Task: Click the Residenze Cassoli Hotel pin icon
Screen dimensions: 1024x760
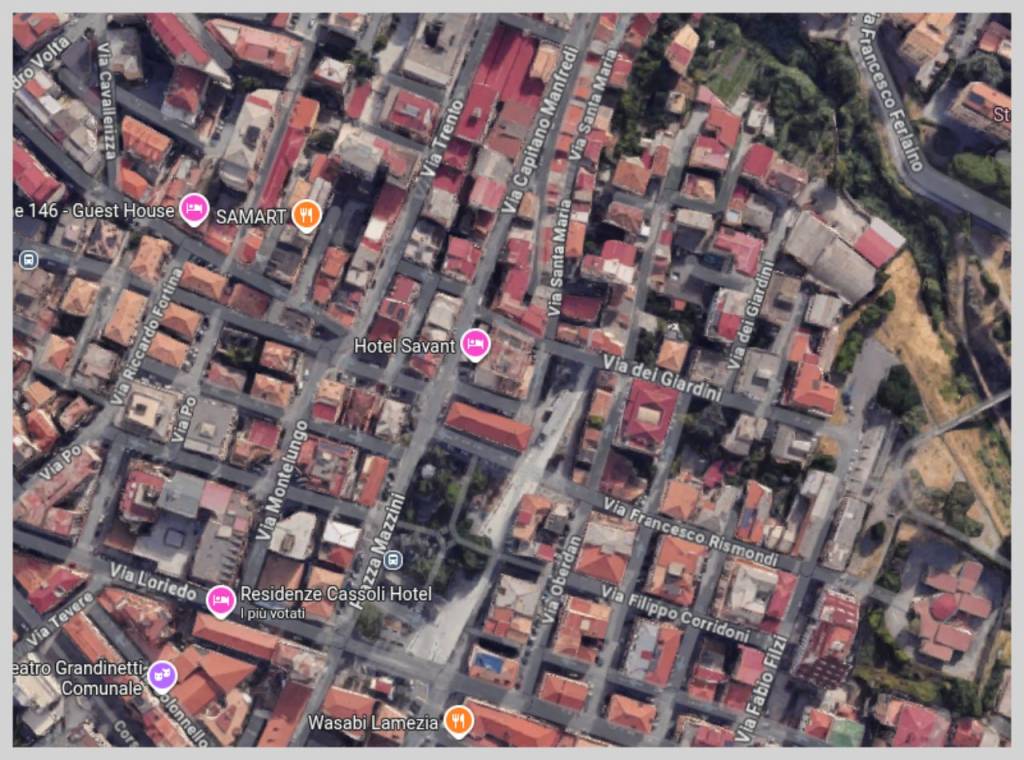Action: [220, 598]
